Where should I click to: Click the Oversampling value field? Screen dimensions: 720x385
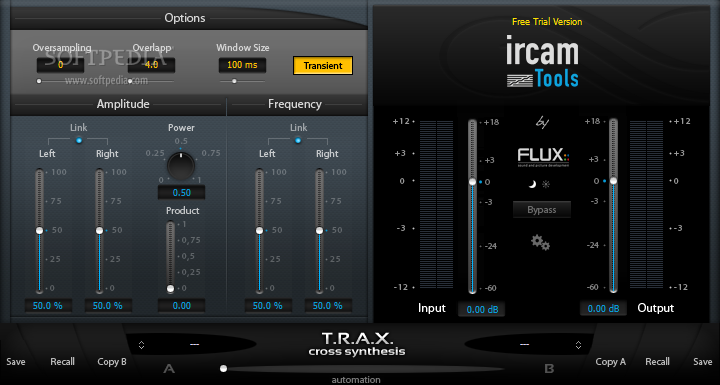[61, 65]
